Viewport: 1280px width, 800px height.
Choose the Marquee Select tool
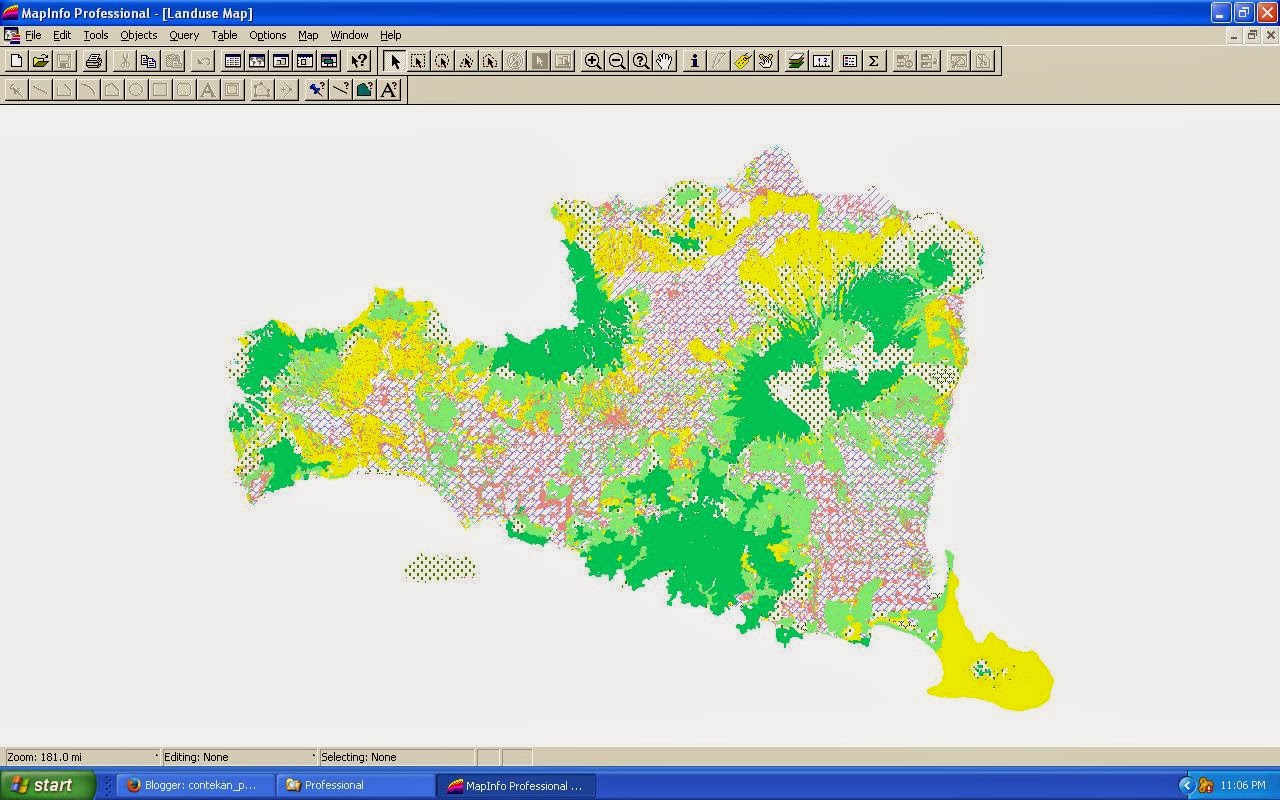[x=418, y=61]
